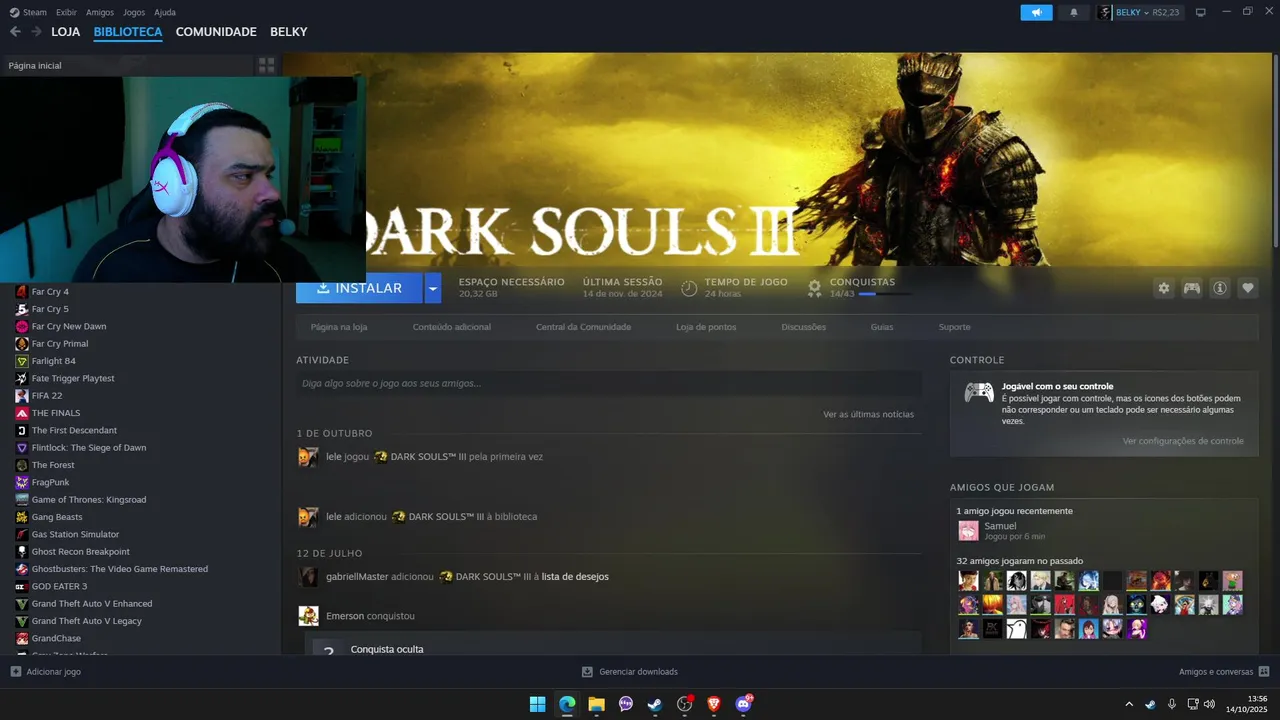Open the COMUNIDADE tab
This screenshot has width=1280, height=720.
pos(216,32)
